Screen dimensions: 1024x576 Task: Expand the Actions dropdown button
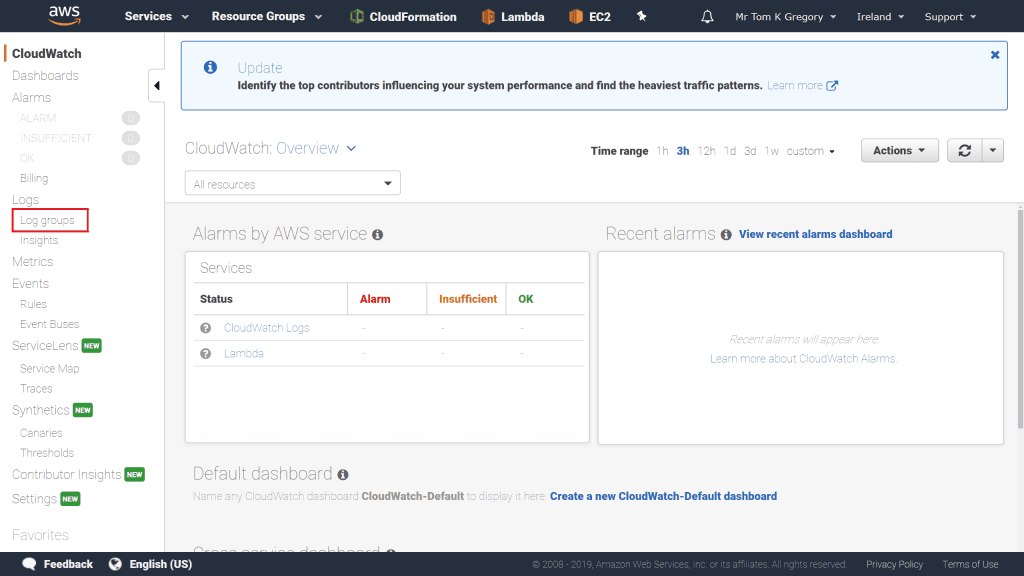[899, 151]
